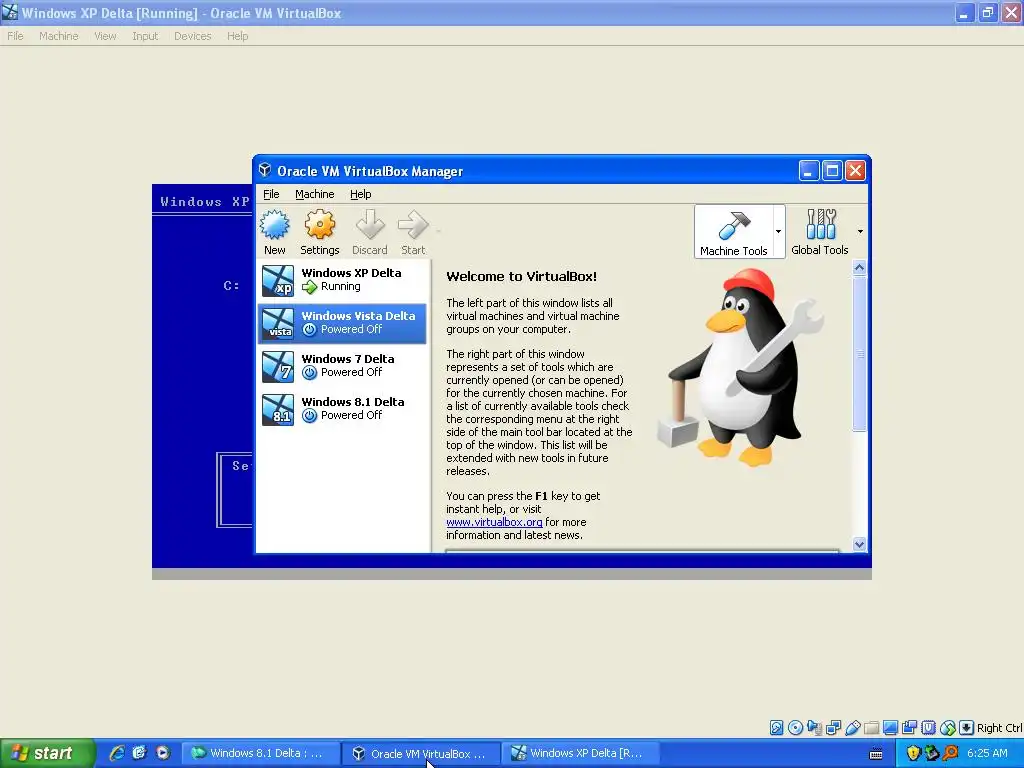
Task: Click the Global Tools button
Action: [820, 232]
